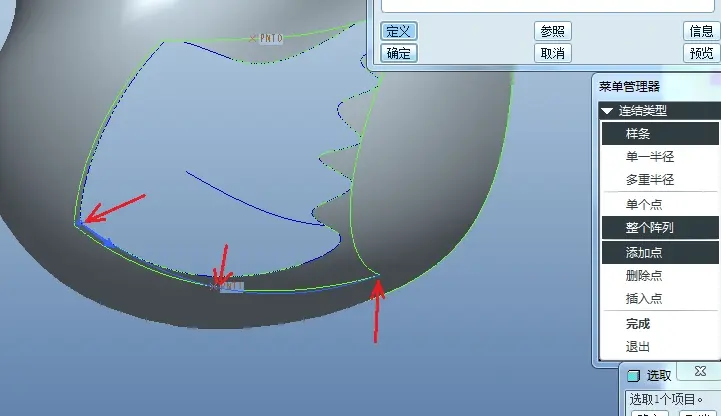
Task: Close the 选取 selection dialog
Action: pos(700,371)
